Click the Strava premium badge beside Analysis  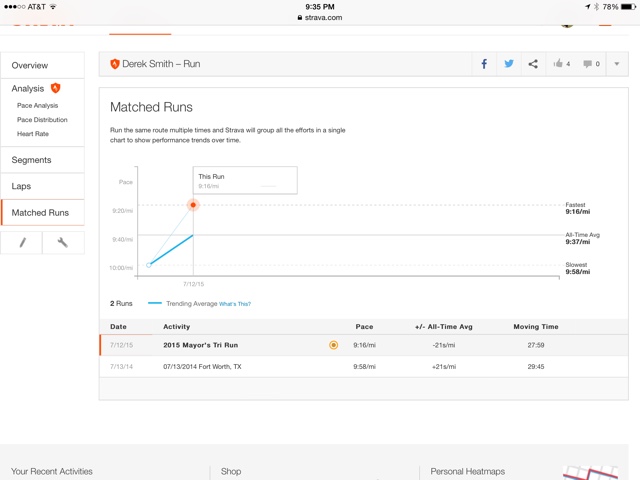click(56, 88)
